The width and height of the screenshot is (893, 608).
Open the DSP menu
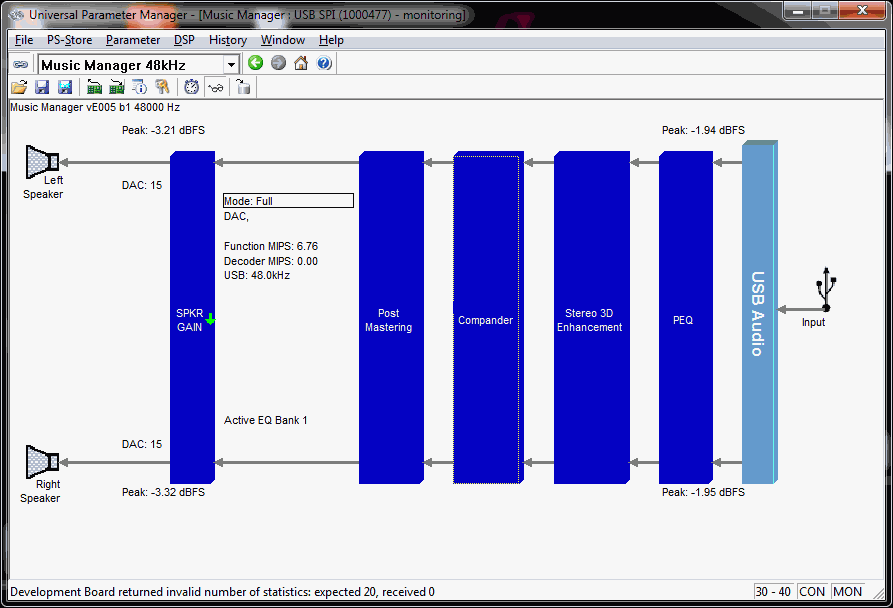[x=184, y=40]
